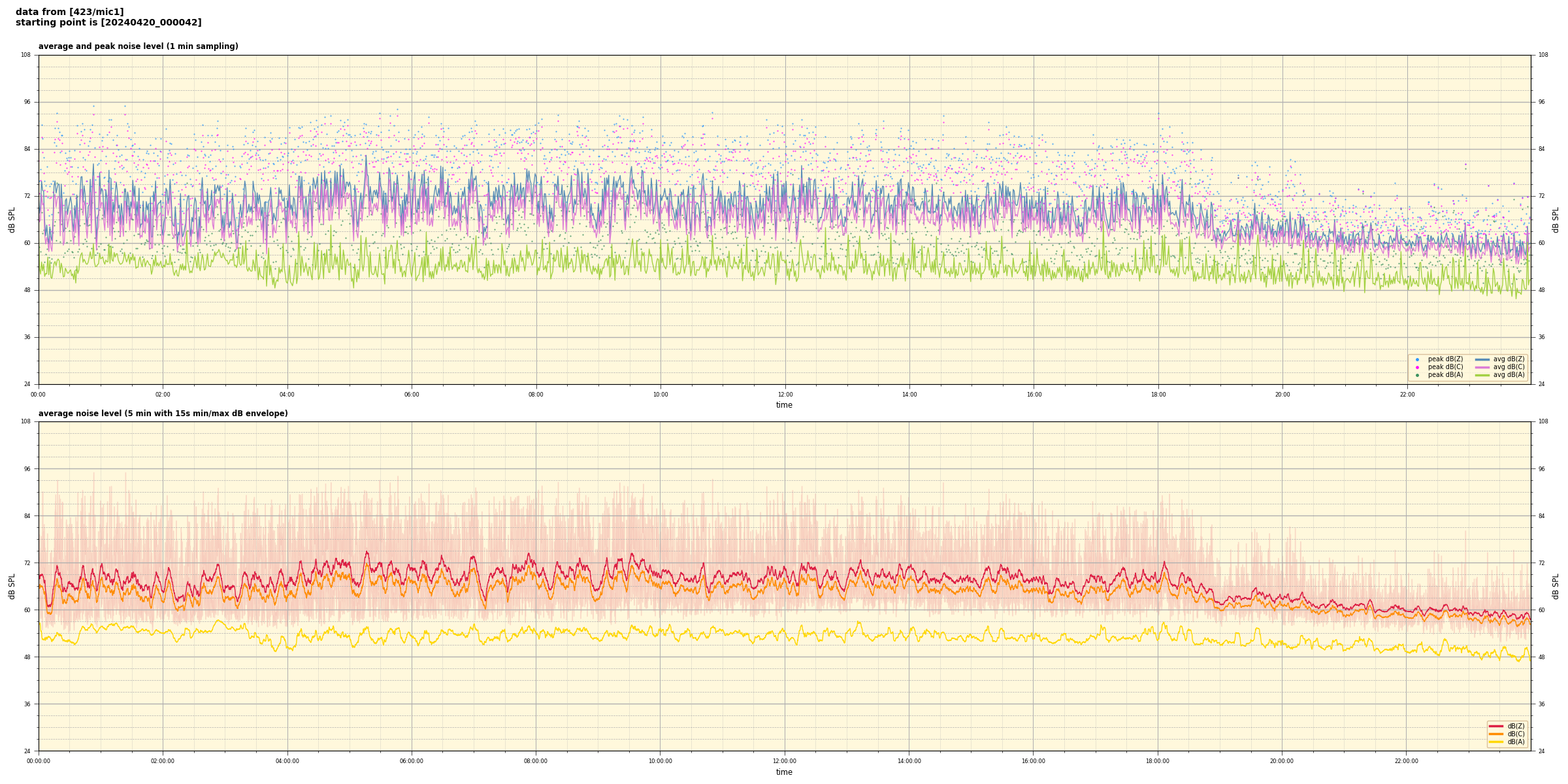Click the 18:00:00 tick on the lower time axis
Image resolution: width=1568 pixels, height=784 pixels.
tap(1158, 761)
